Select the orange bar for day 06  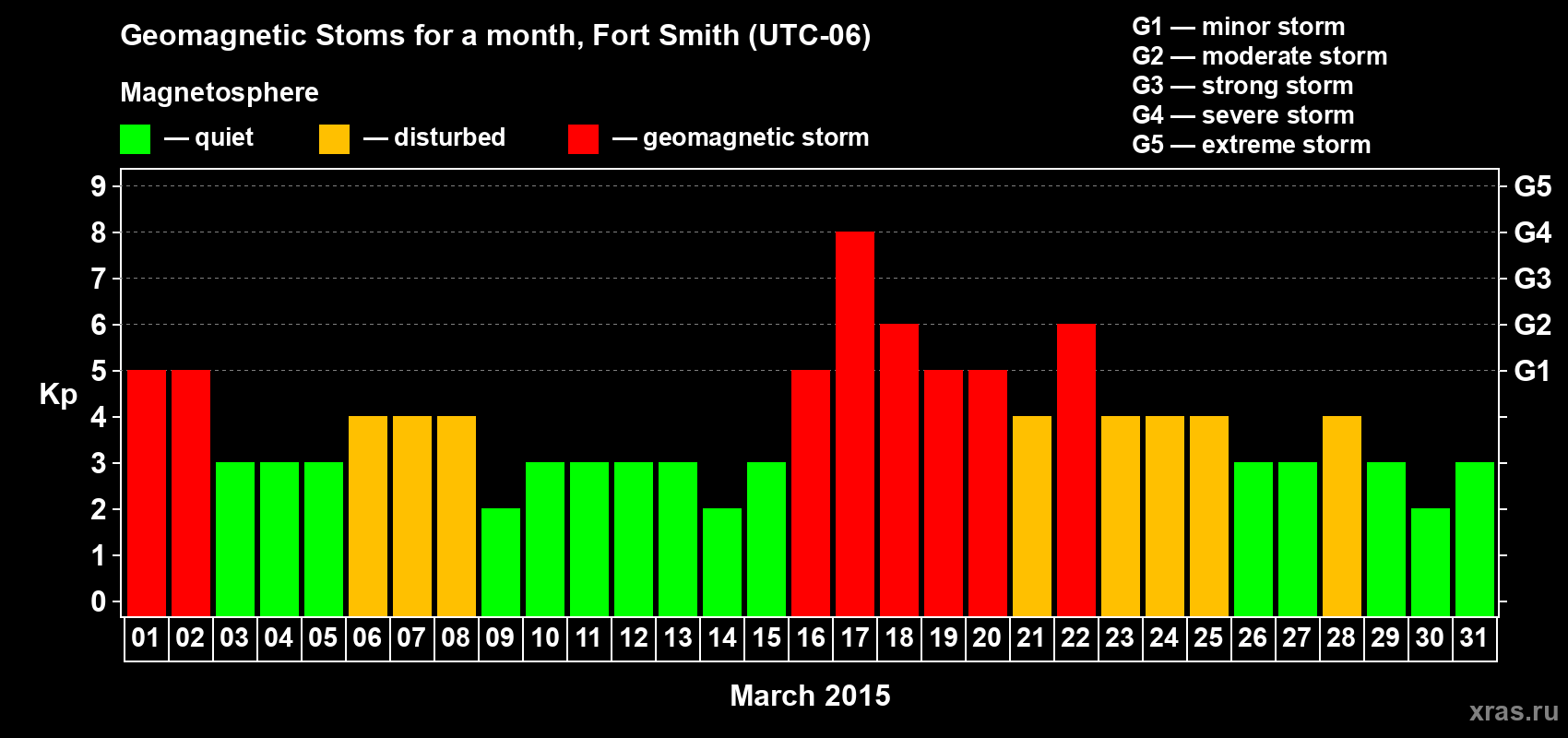368,516
